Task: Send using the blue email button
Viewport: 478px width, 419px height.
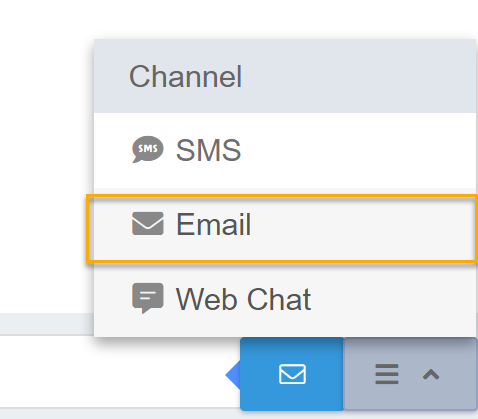Action: pyautogui.click(x=292, y=374)
